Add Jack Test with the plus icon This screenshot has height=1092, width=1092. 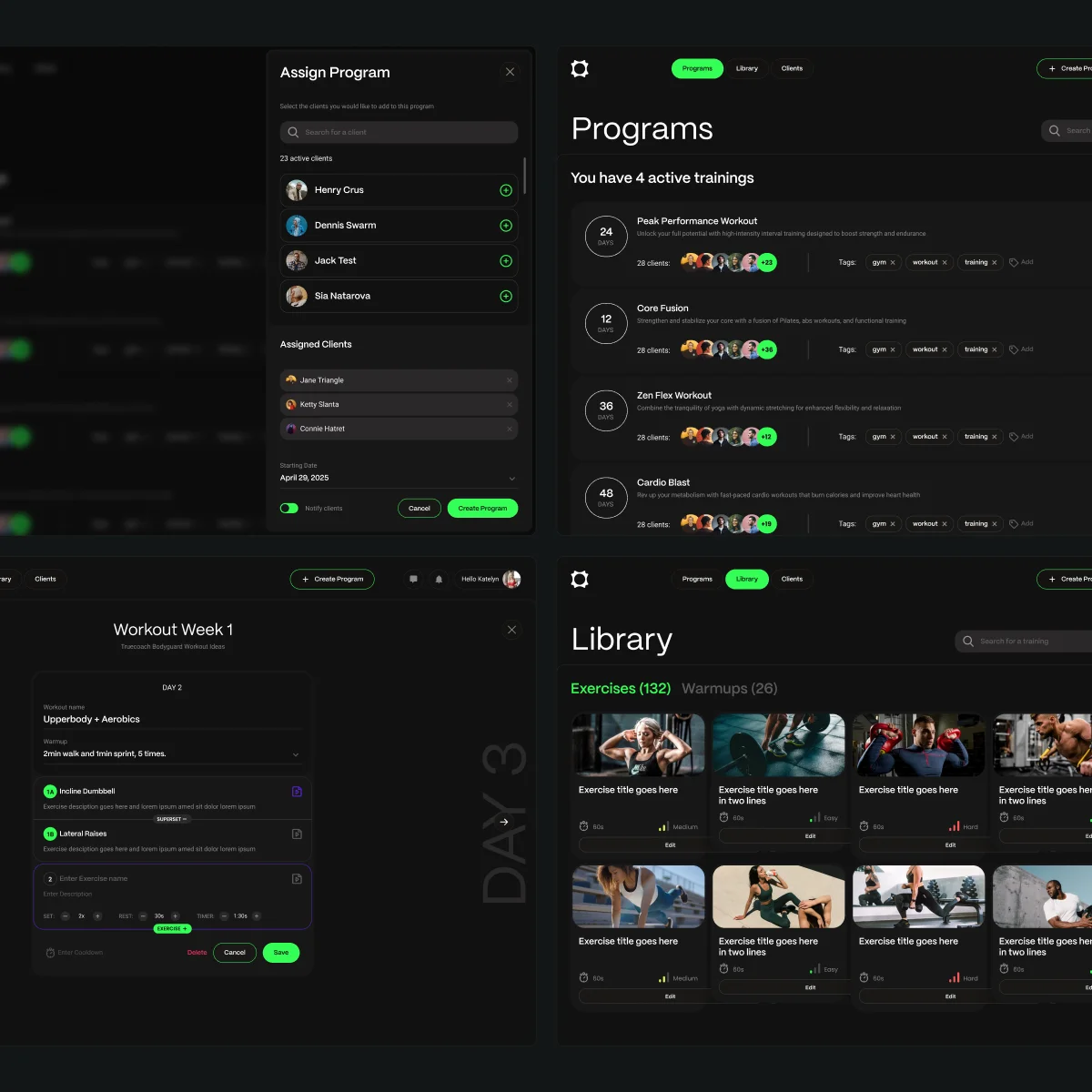(x=506, y=261)
